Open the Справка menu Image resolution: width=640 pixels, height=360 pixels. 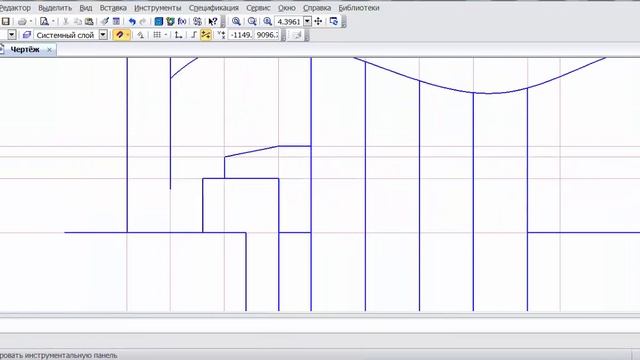tap(317, 8)
